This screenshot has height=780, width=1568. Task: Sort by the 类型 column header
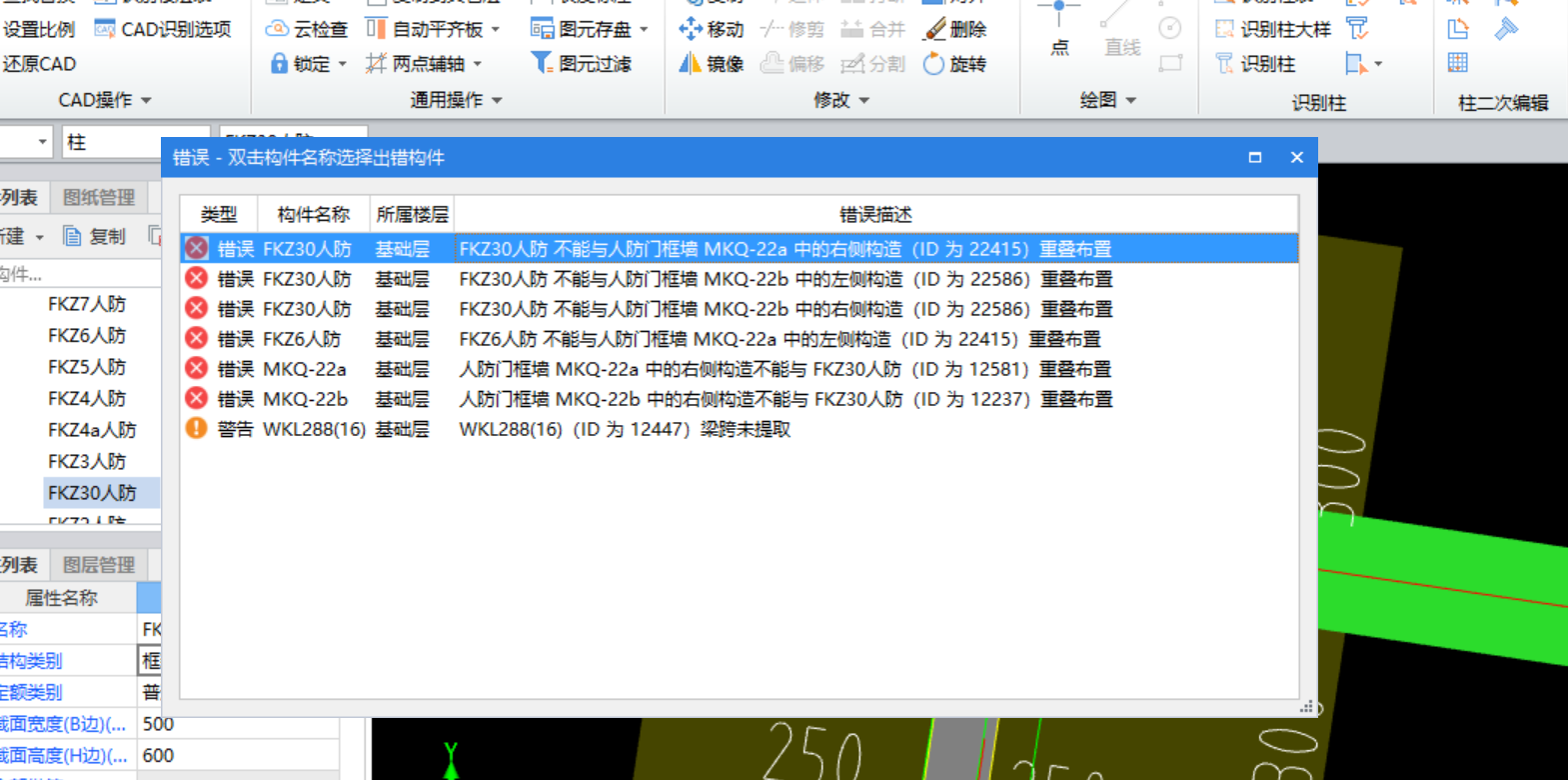pos(219,214)
